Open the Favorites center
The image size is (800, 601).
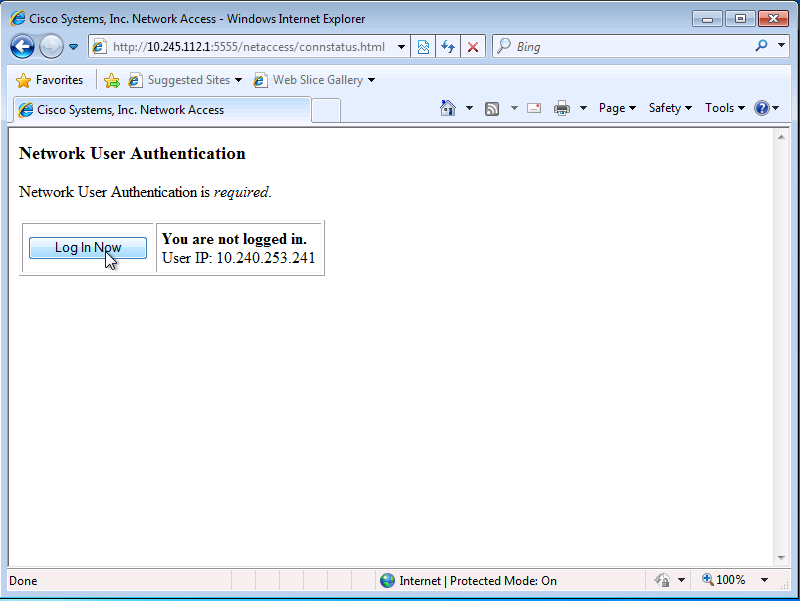pos(49,80)
